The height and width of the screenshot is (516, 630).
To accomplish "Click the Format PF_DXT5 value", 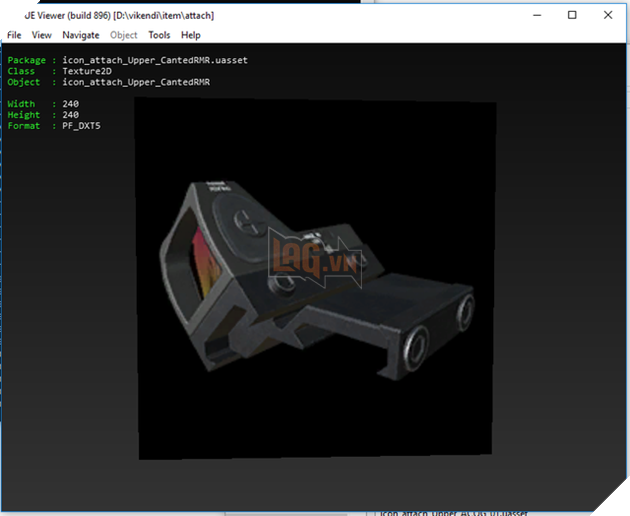I will point(81,126).
